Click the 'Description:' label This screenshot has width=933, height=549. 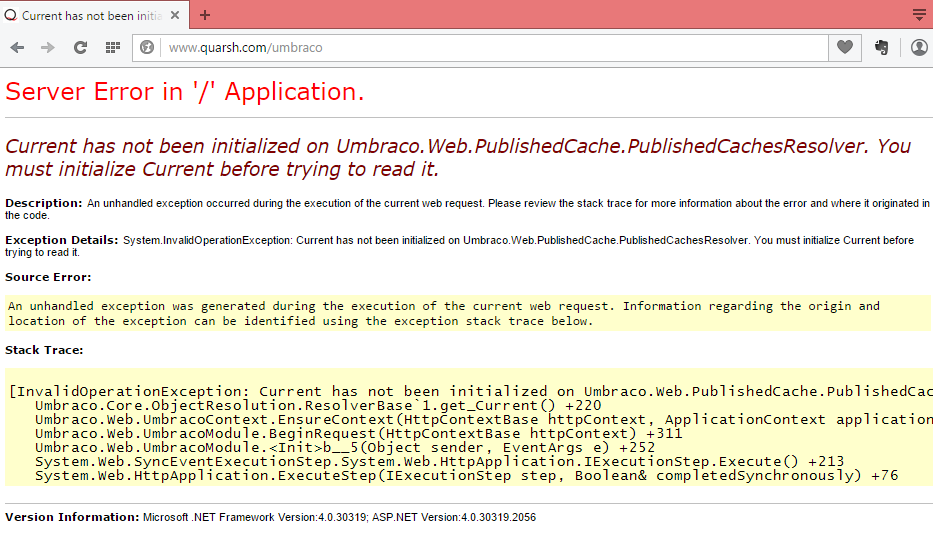click(43, 203)
